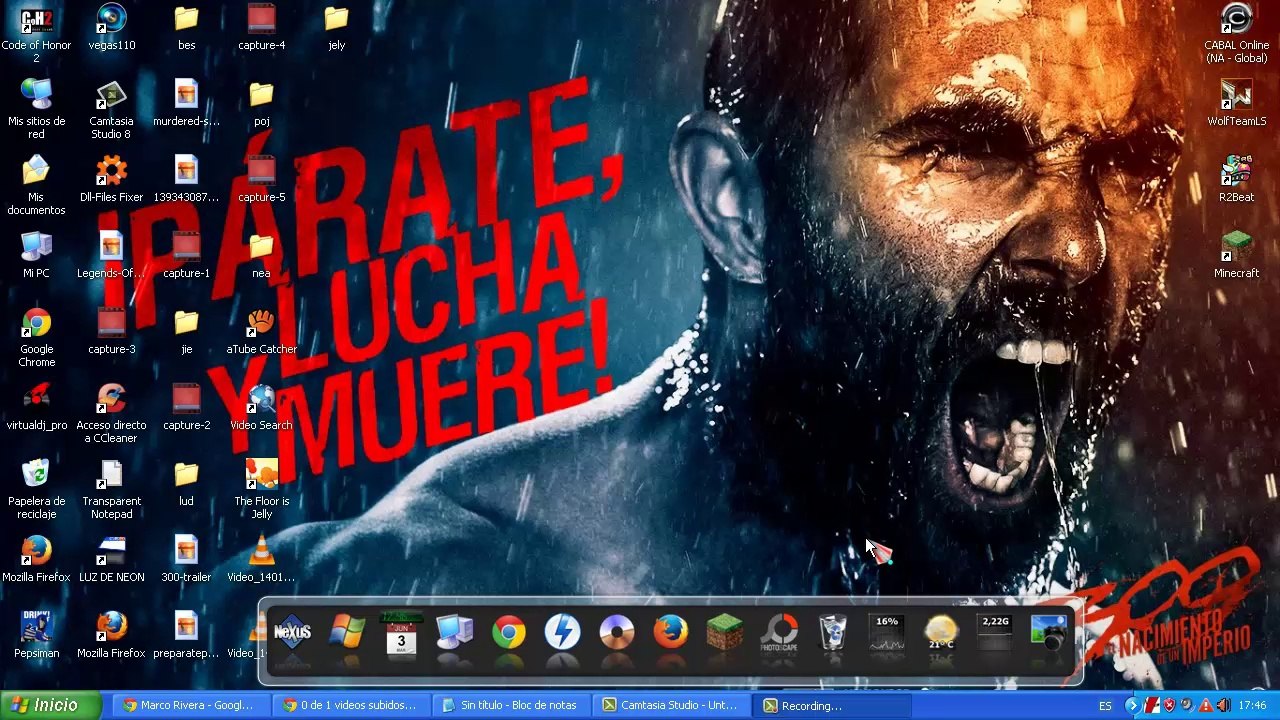The width and height of the screenshot is (1280, 720).
Task: Select the Dll-Files Fixer desktop icon
Action: point(111,179)
